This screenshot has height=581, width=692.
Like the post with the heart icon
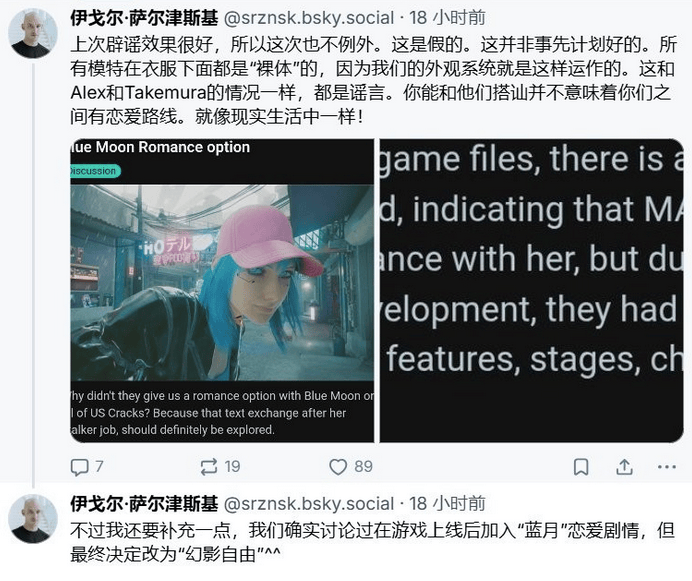[338, 467]
